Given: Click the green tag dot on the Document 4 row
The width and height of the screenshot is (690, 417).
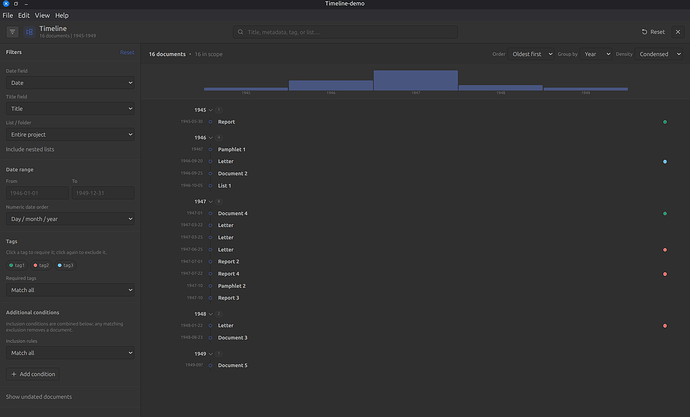Looking at the screenshot, I should 665,213.
